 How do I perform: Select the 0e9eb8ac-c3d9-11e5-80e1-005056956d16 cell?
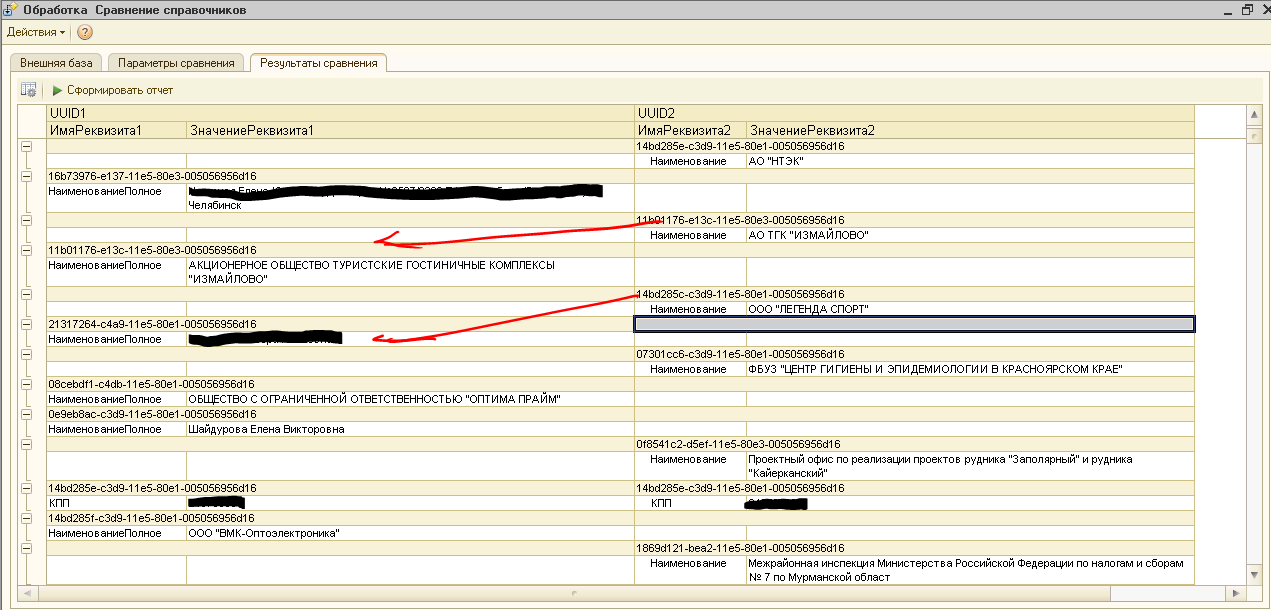pos(340,414)
